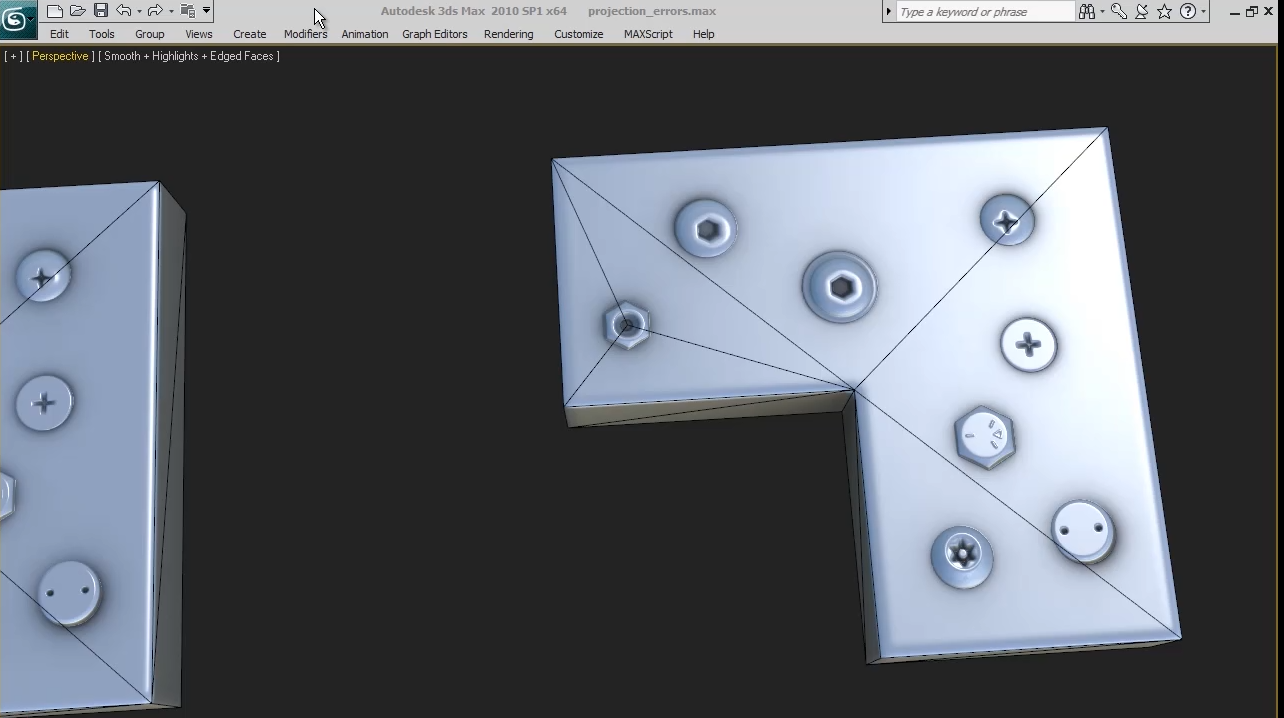Open the dropdown next to binoculars search
Viewport: 1284px width, 718px height.
1102,12
